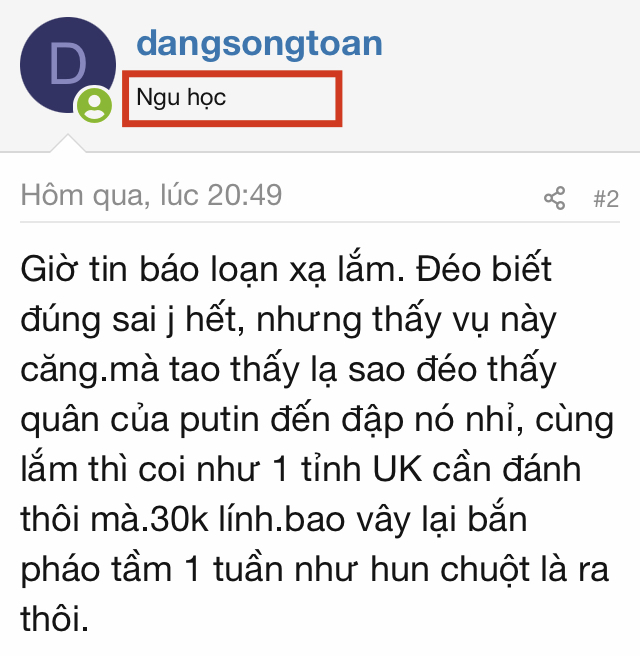Click the word quân before của putin
This screenshot has width=640, height=656.
(60, 420)
